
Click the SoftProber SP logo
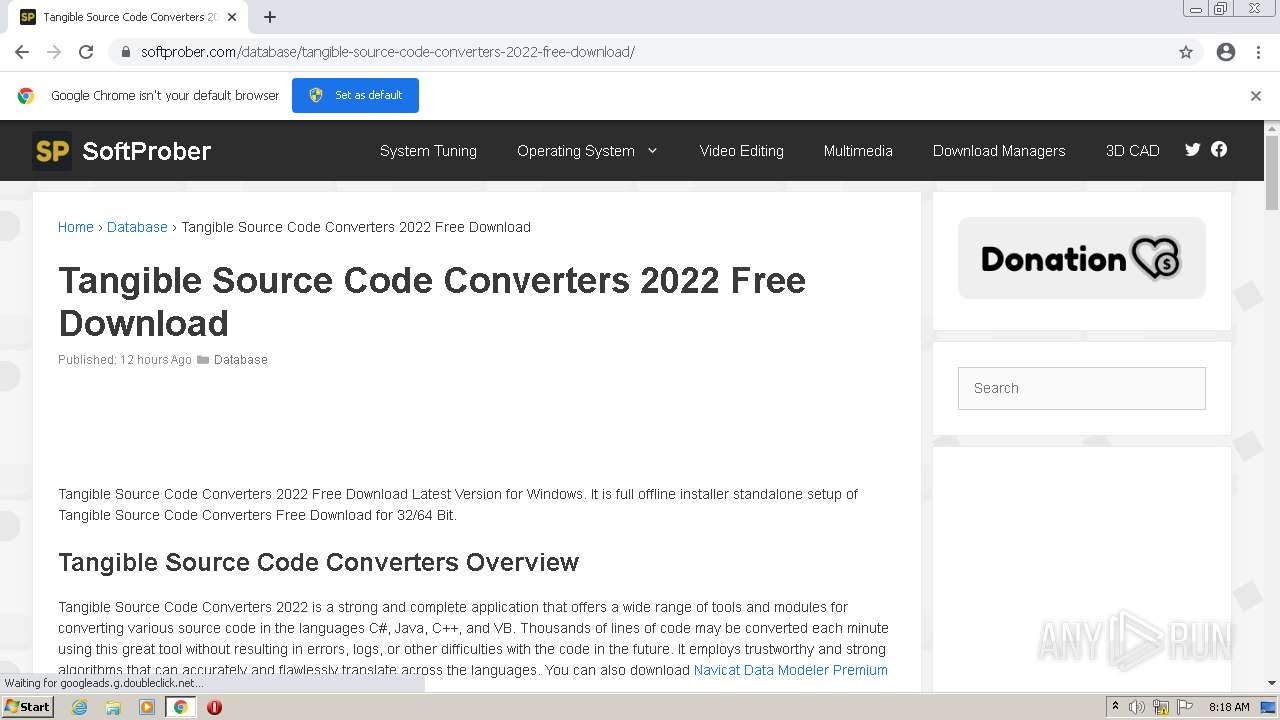click(52, 151)
